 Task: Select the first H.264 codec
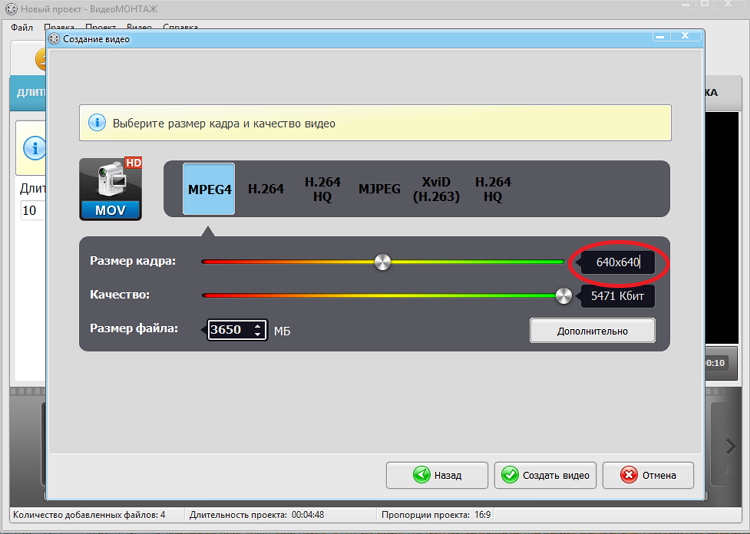[x=266, y=189]
